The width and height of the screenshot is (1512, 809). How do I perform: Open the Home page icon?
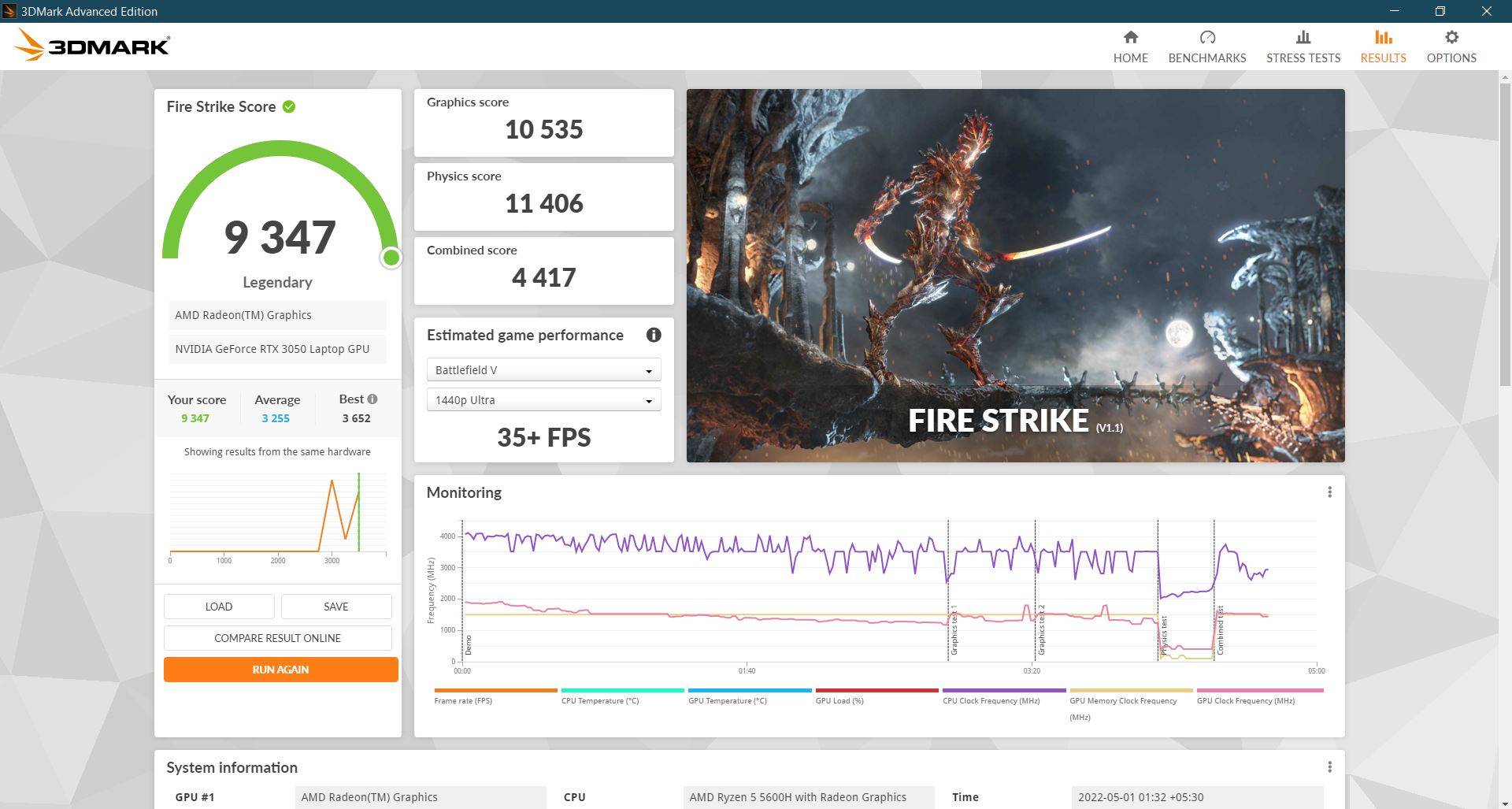pos(1130,37)
